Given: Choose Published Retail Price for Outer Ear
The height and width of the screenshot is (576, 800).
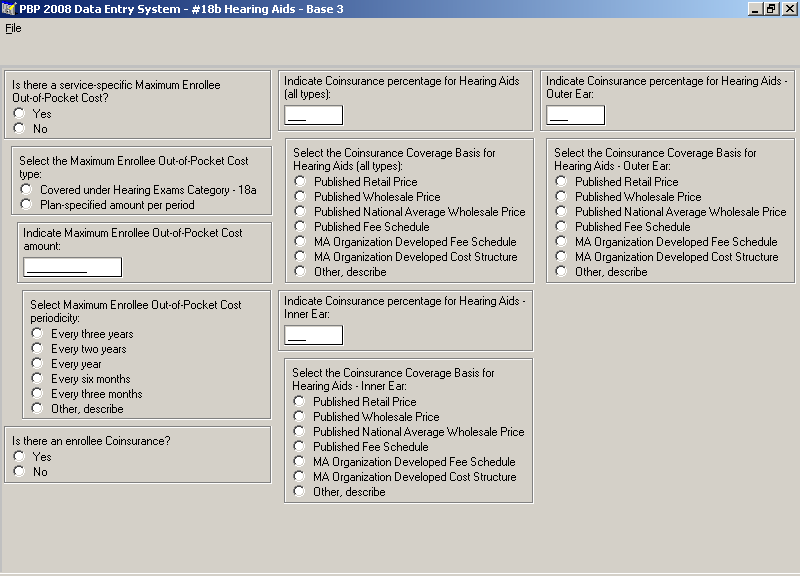Looking at the screenshot, I should 561,181.
